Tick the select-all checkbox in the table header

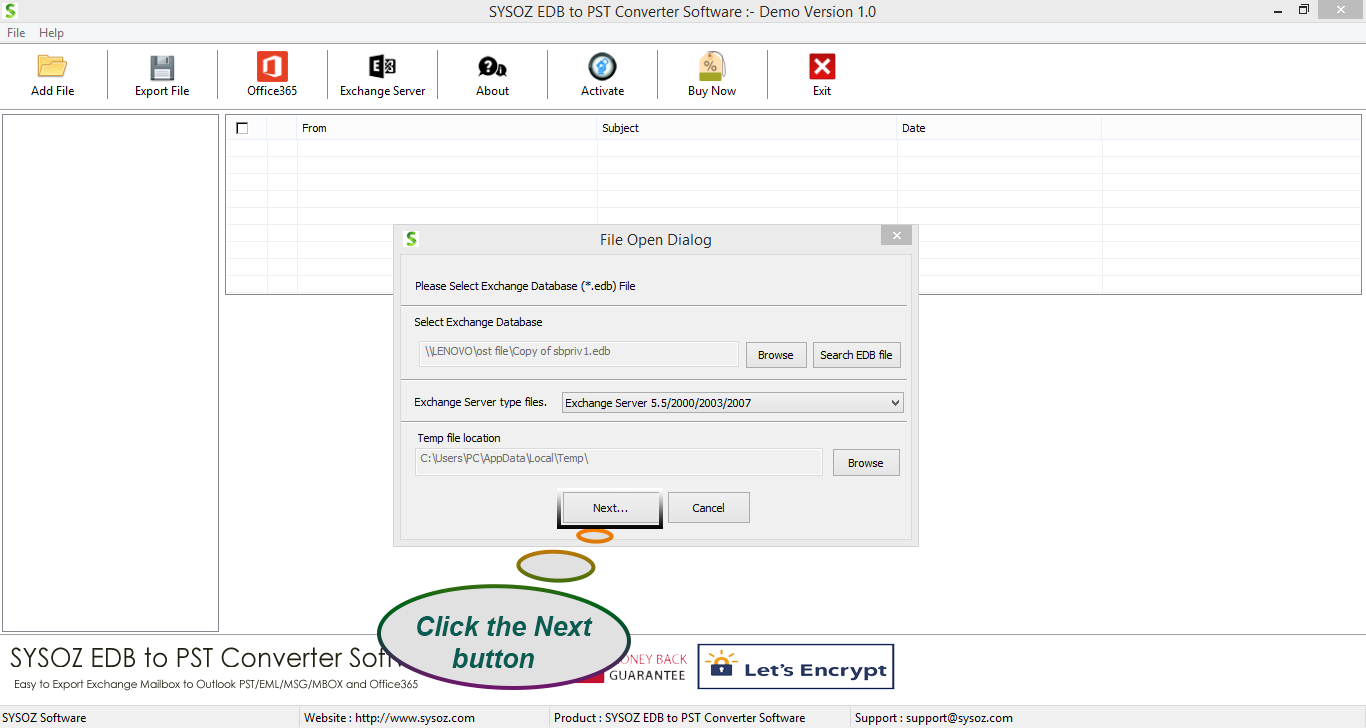pyautogui.click(x=242, y=128)
